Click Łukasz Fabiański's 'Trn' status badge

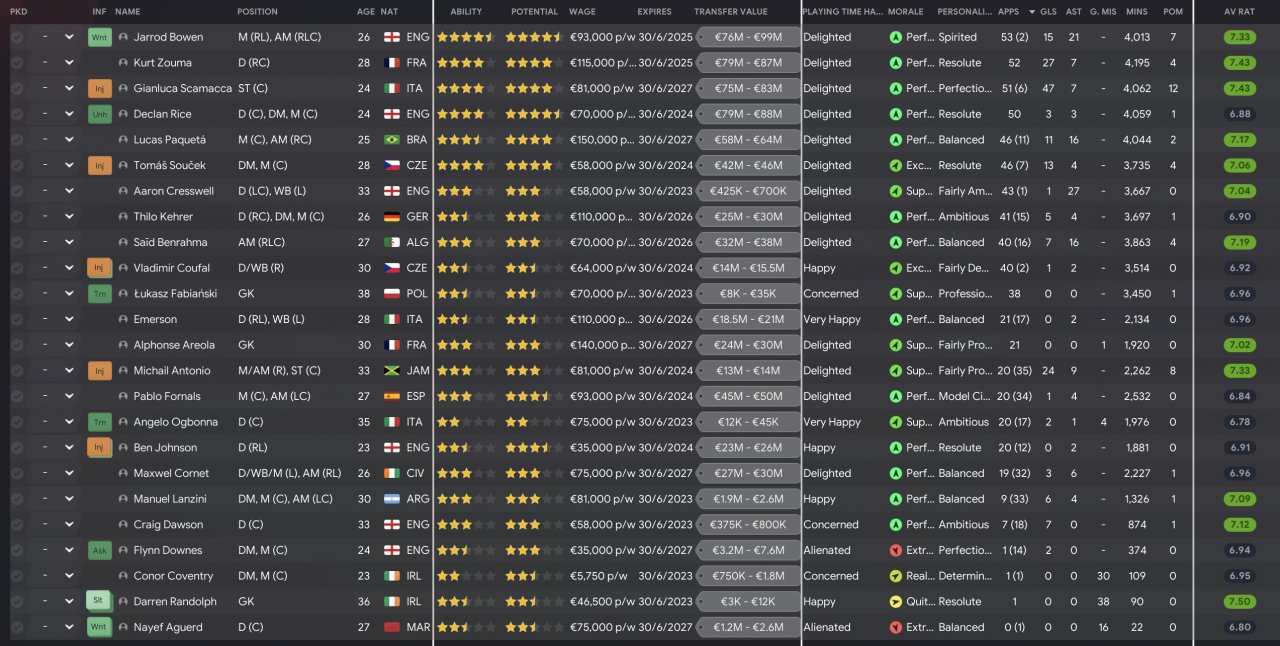click(x=100, y=294)
